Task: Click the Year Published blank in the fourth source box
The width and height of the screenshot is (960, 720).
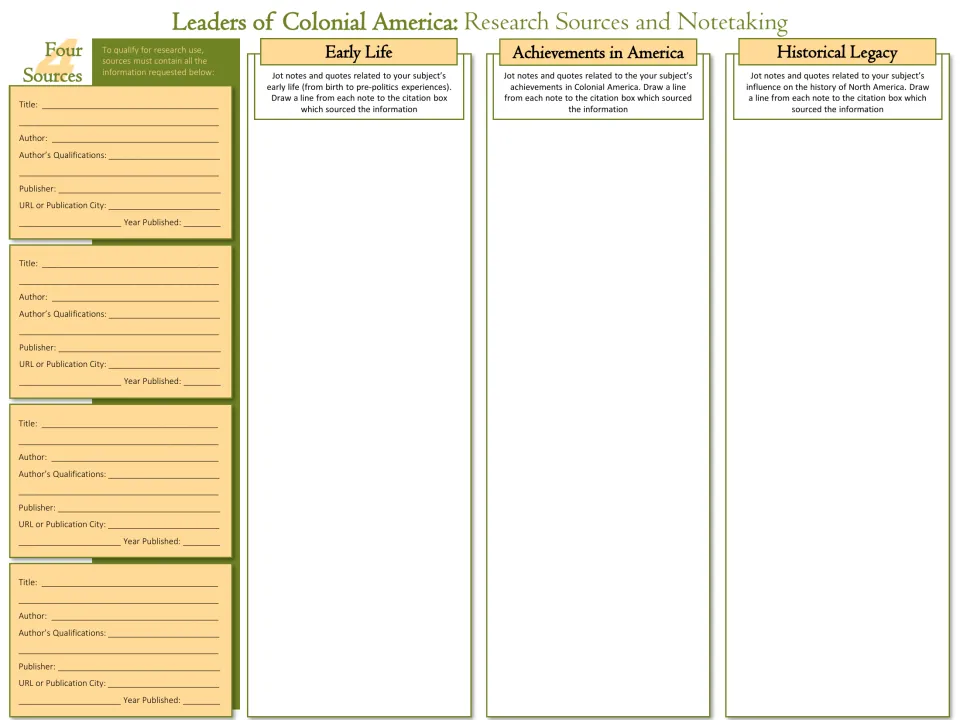Action: (201, 700)
